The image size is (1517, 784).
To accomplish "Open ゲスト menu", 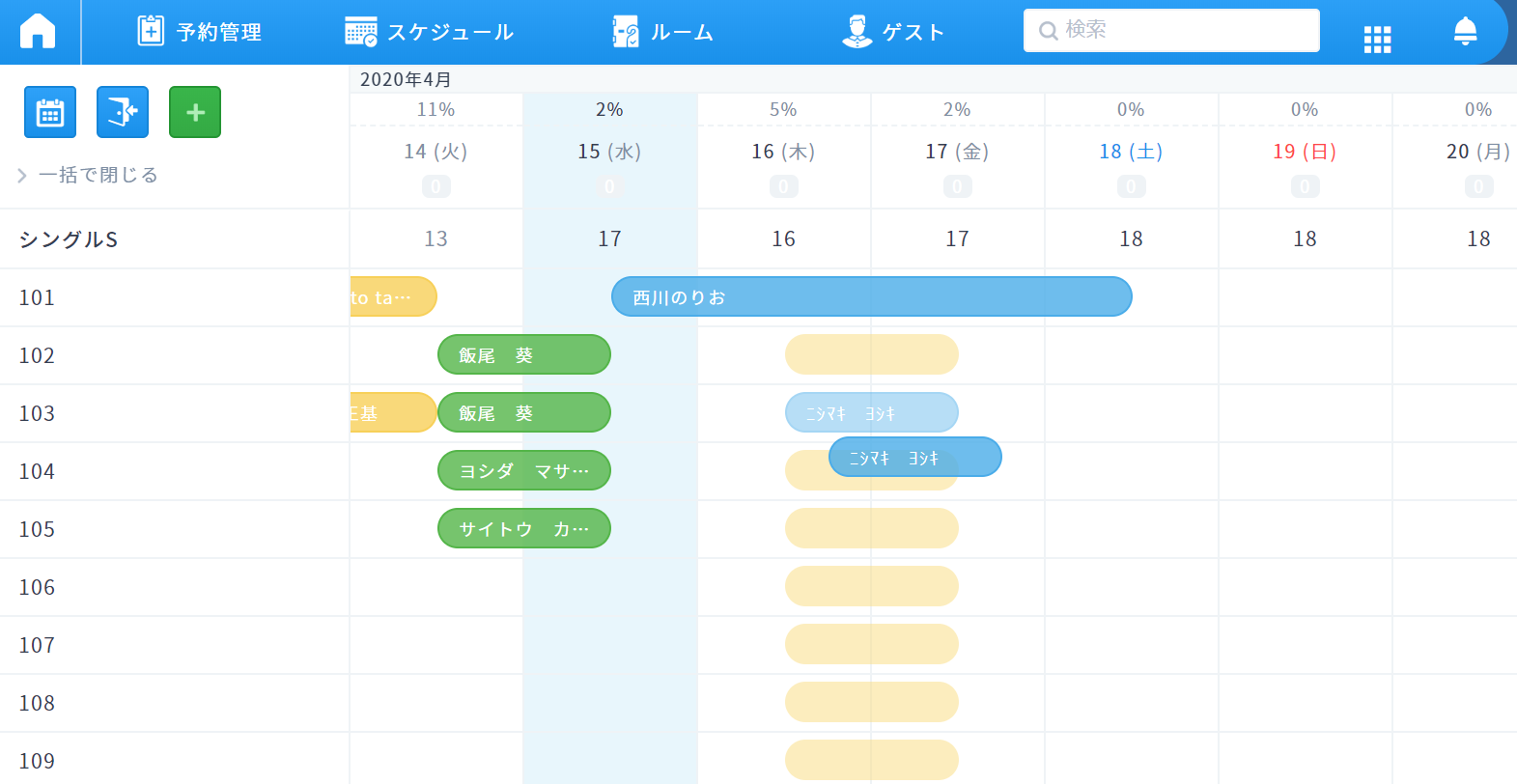I will tap(892, 31).
